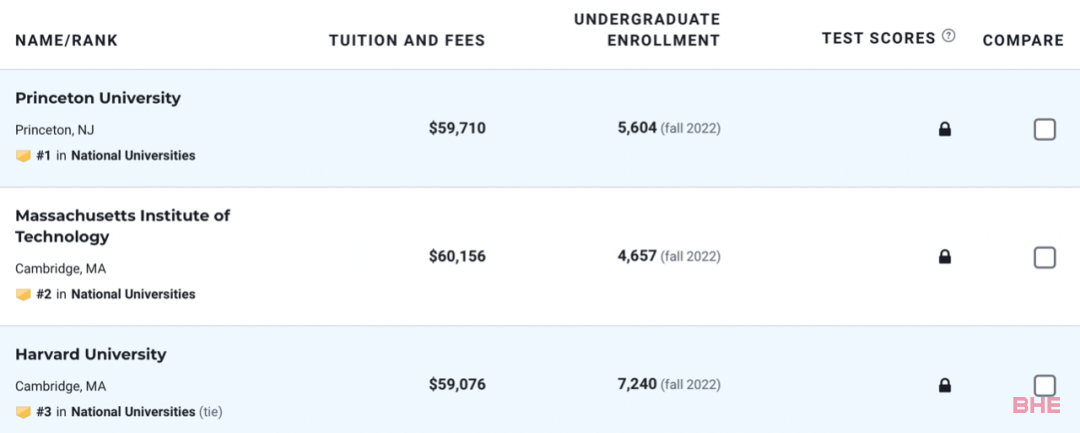
Task: Click the Tuition and Fees column header
Action: [x=407, y=41]
